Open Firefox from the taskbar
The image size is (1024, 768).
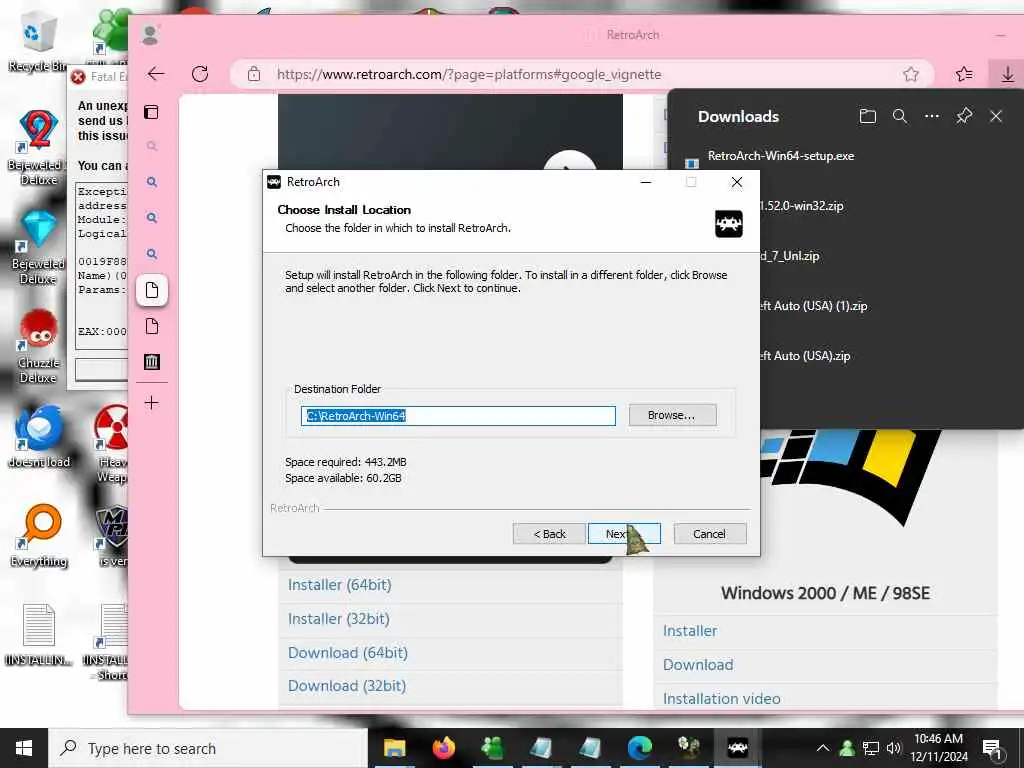pyautogui.click(x=443, y=748)
